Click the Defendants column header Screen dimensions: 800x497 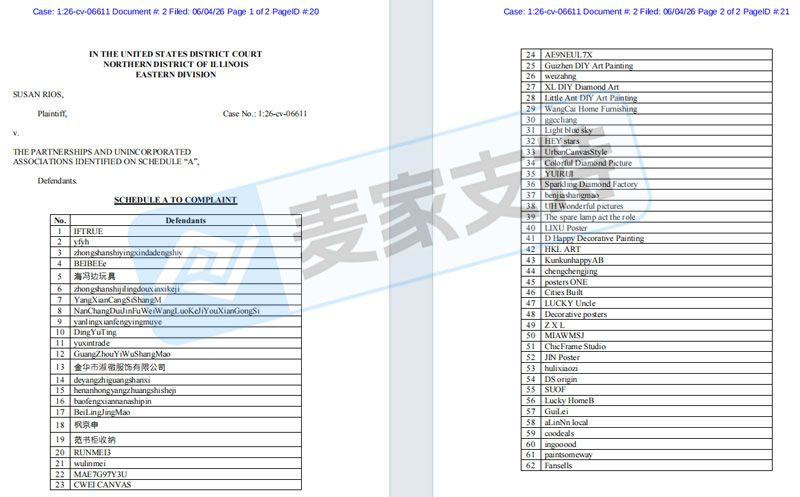(186, 220)
